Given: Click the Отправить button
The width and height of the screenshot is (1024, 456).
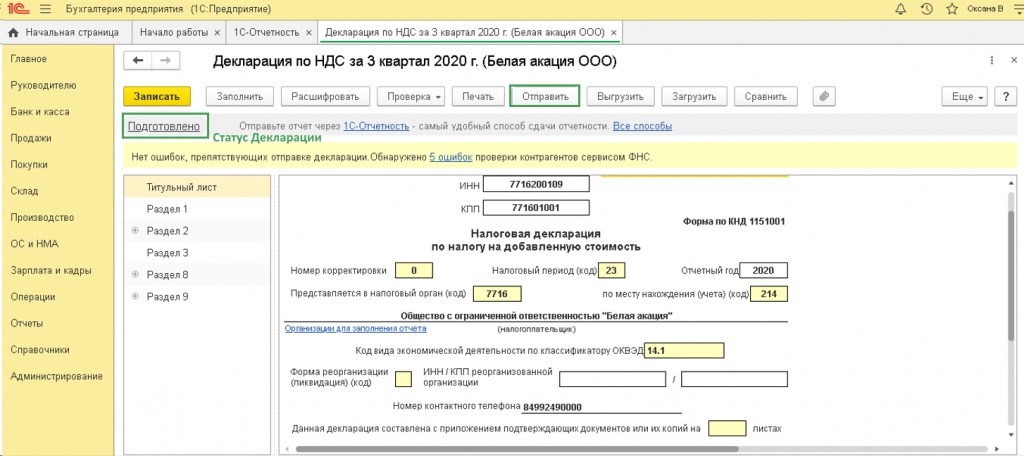Looking at the screenshot, I should (544, 96).
